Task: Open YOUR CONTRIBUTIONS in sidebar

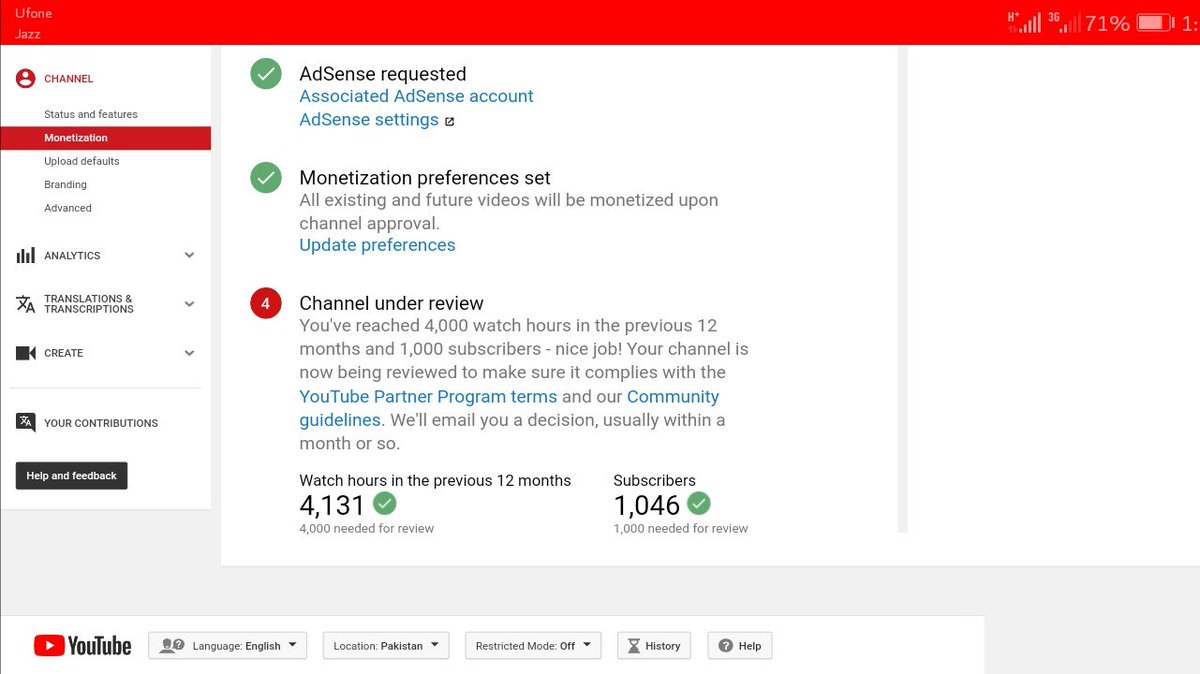Action: click(x=101, y=423)
